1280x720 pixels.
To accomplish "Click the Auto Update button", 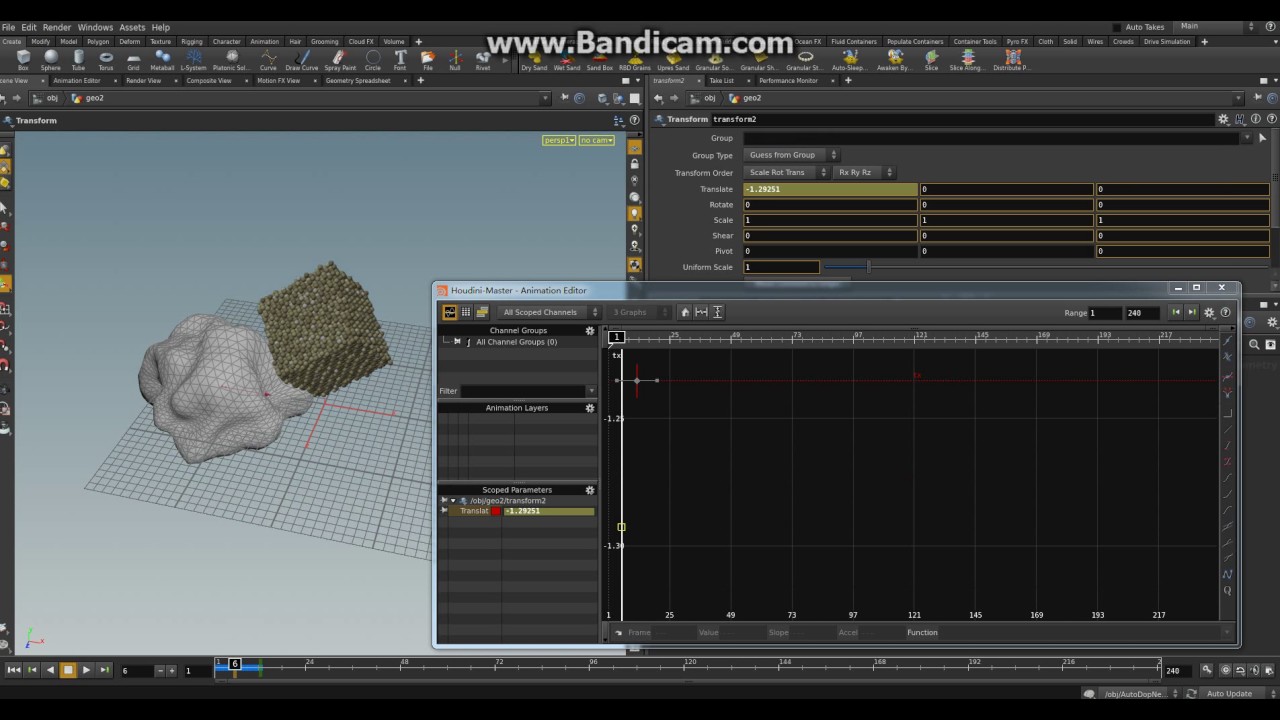I will click(1229, 694).
